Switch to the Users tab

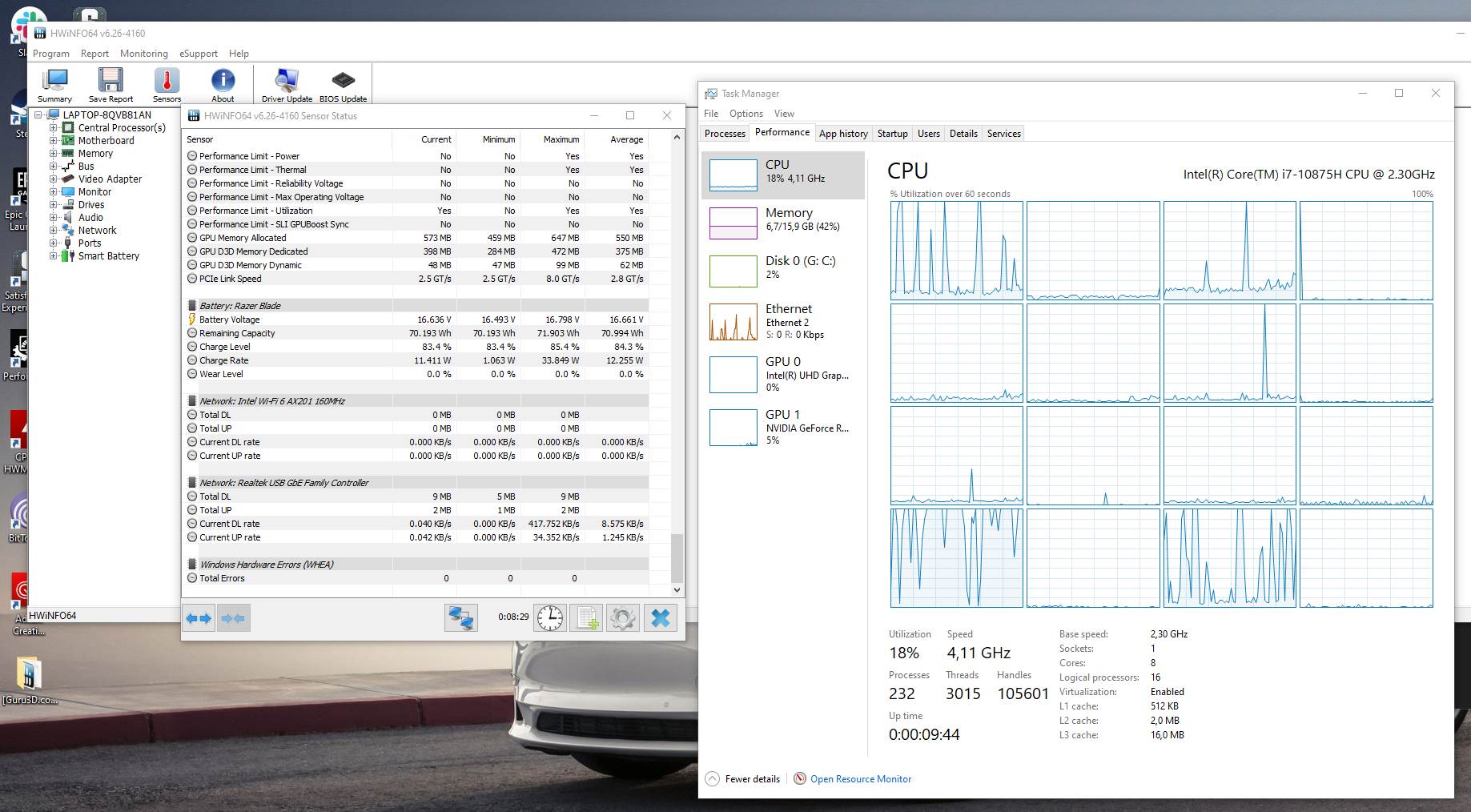tap(929, 134)
